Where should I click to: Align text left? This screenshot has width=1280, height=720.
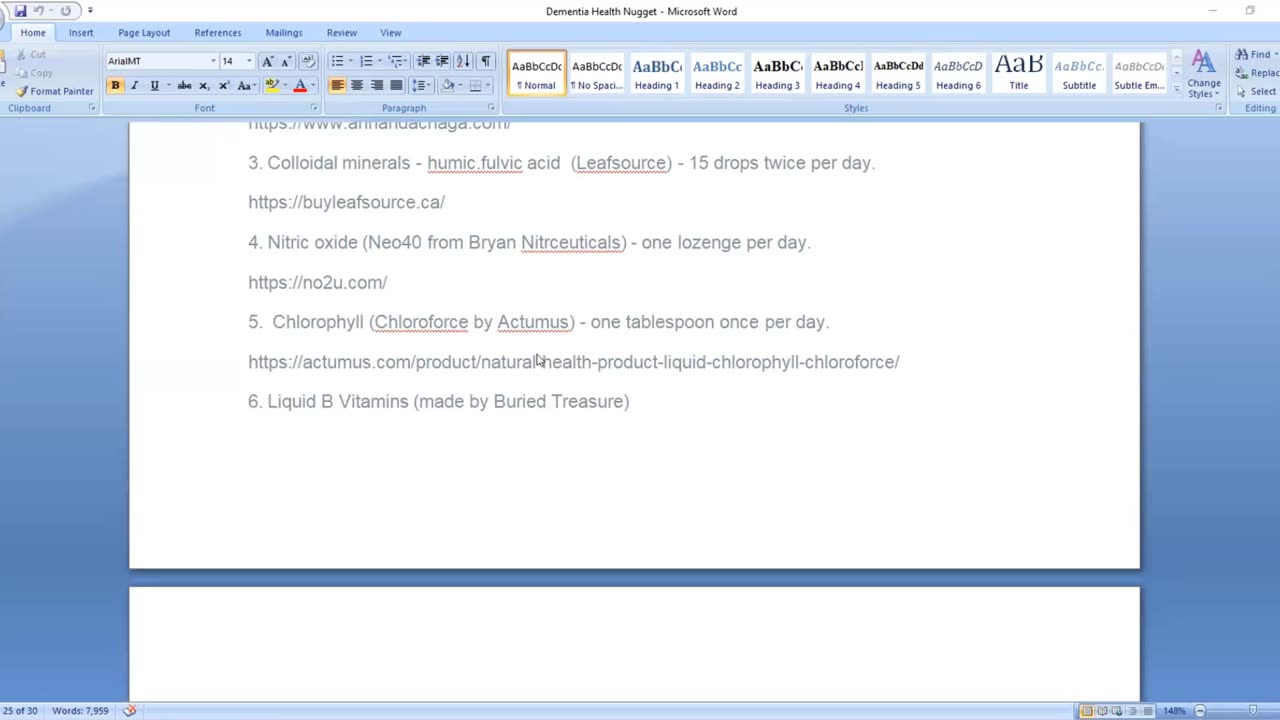coord(338,86)
